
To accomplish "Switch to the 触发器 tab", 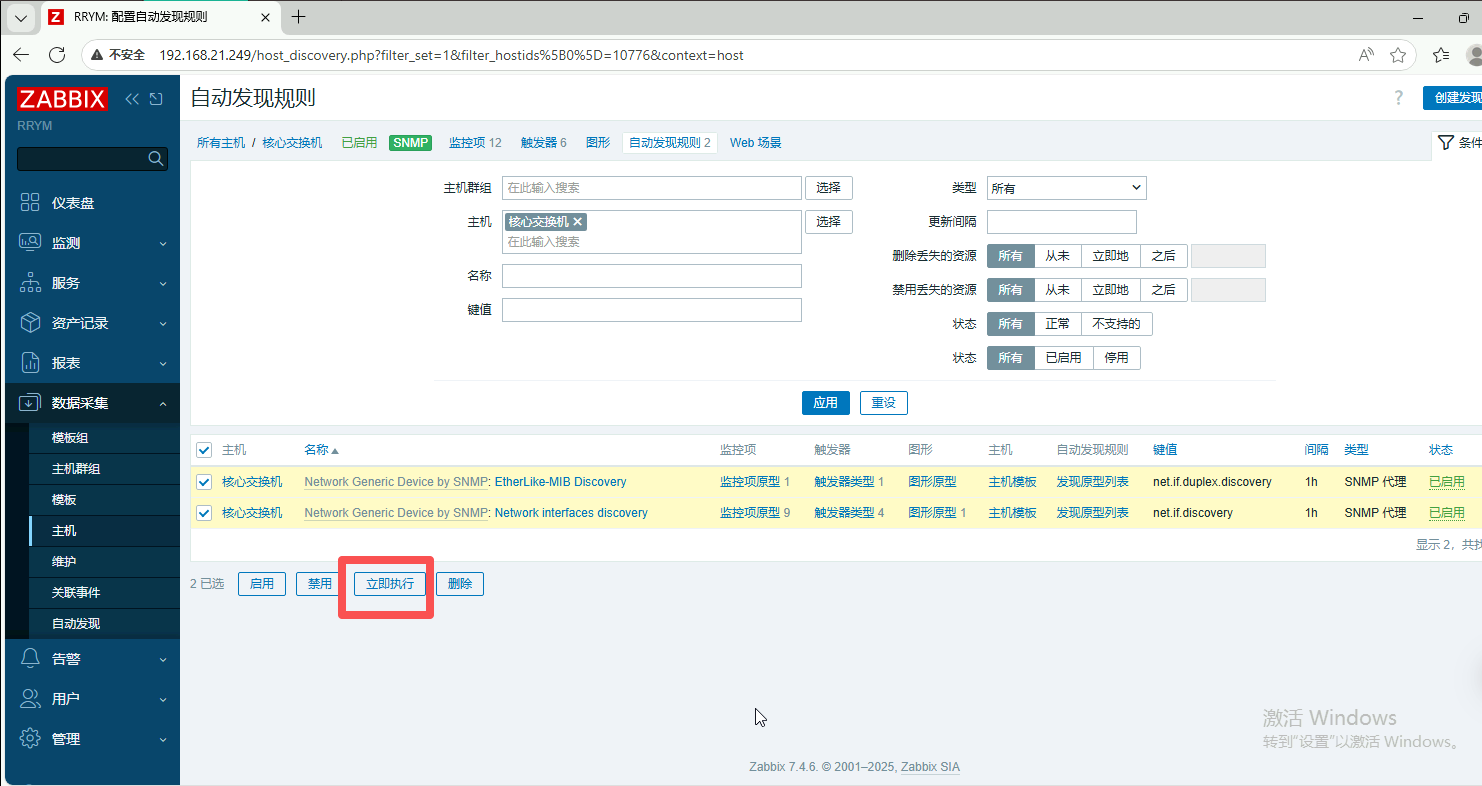I will coord(538,143).
